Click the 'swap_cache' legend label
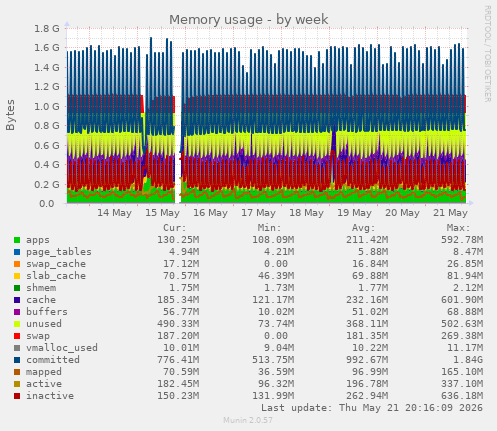This screenshot has height=431, width=497. [x=56, y=264]
